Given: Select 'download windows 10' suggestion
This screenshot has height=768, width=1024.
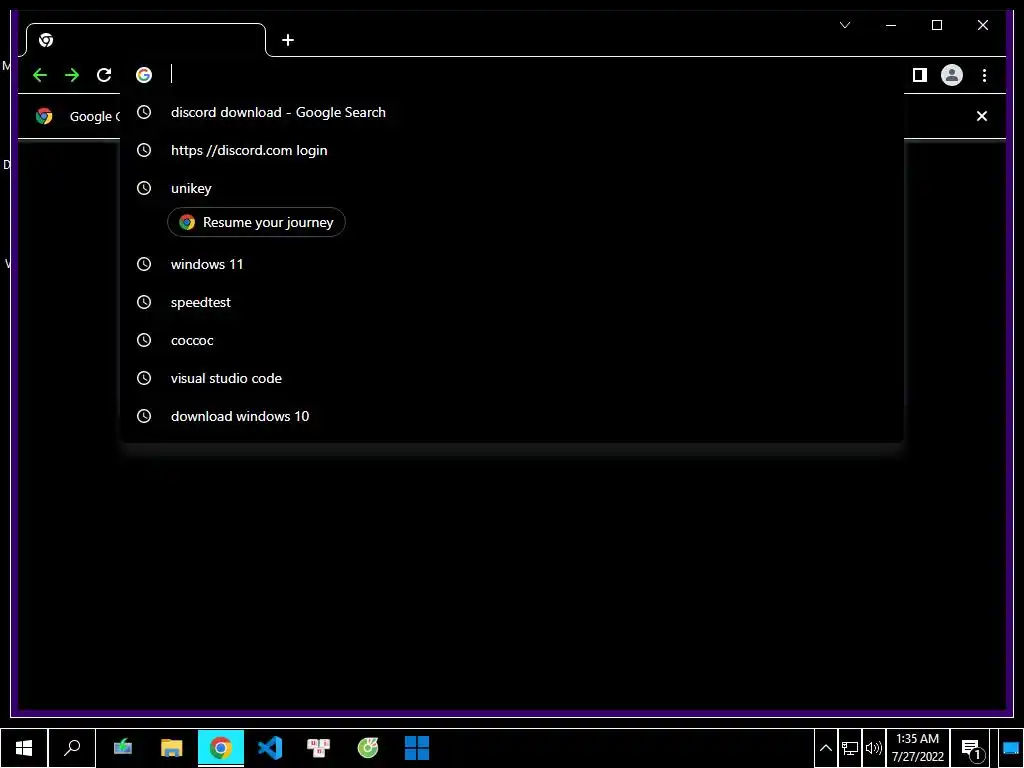Looking at the screenshot, I should [x=512, y=416].
